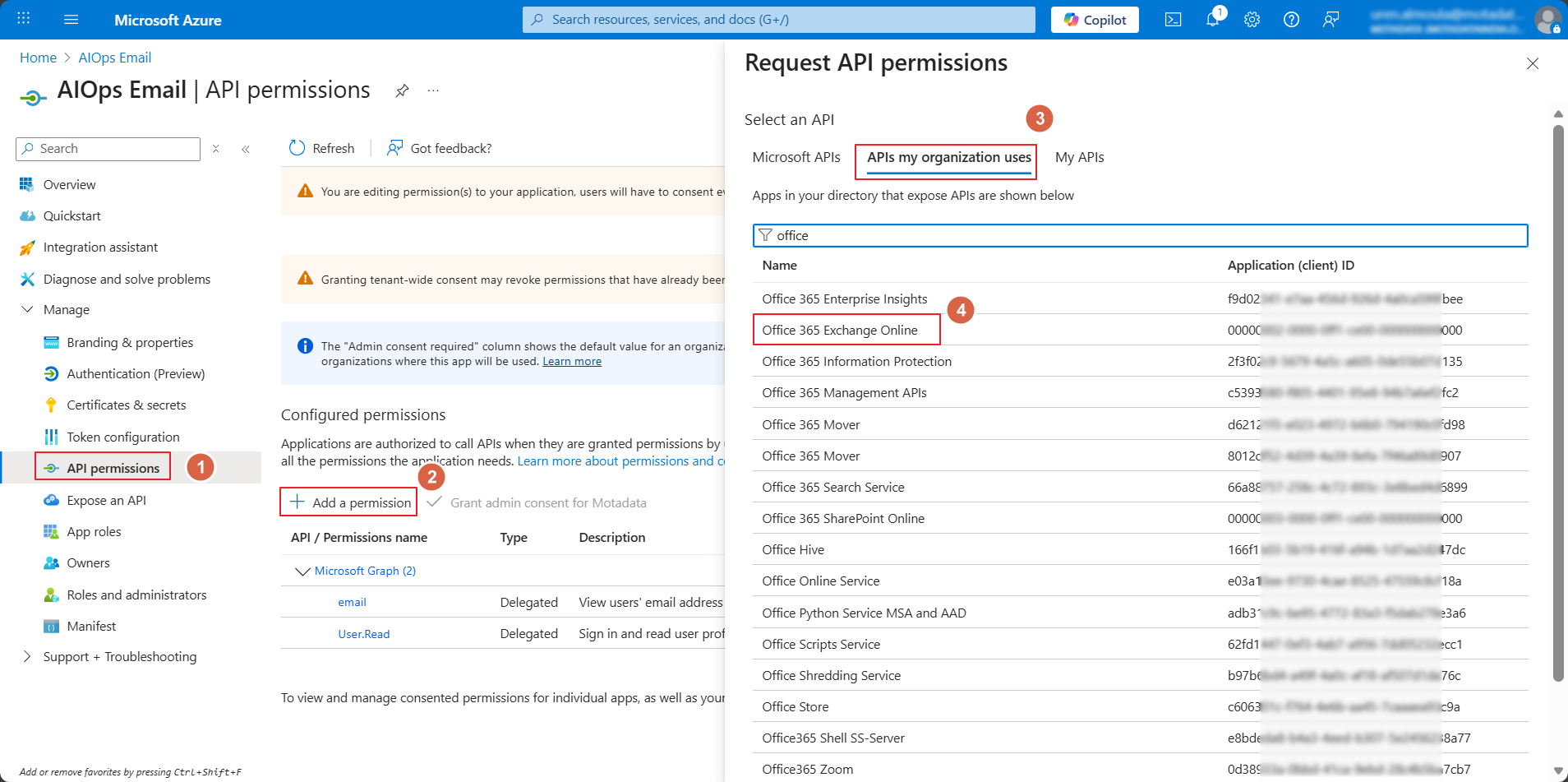Image resolution: width=1568 pixels, height=782 pixels.
Task: Open portal settings gear icon
Action: click(1252, 20)
